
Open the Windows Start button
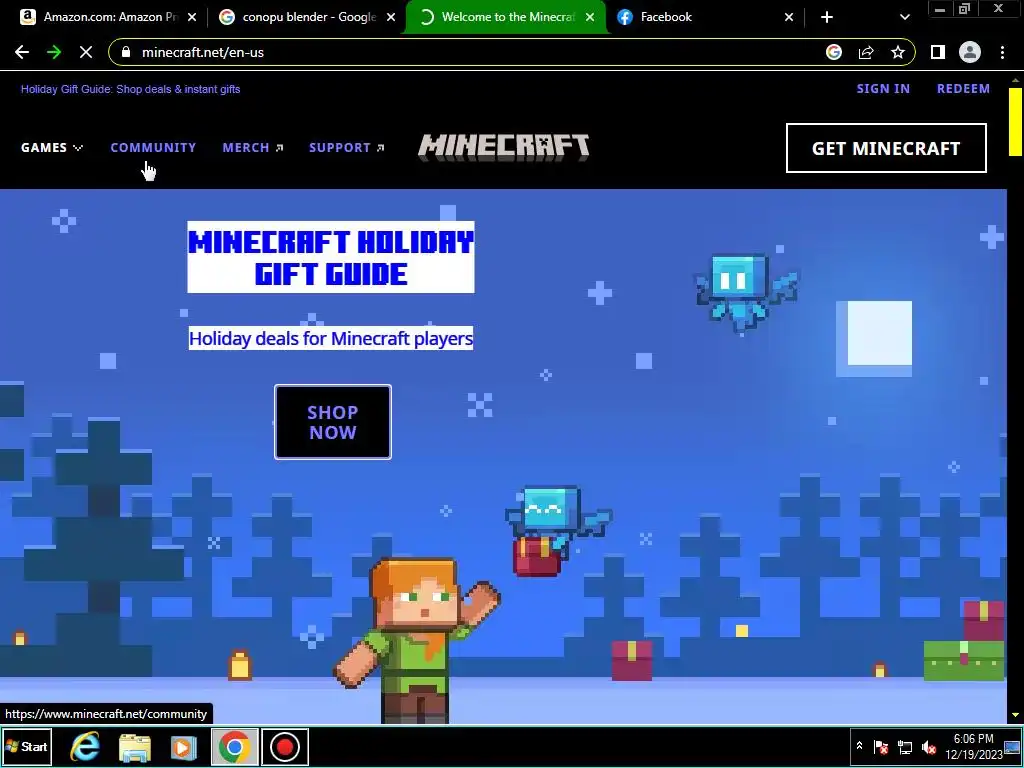pyautogui.click(x=27, y=746)
